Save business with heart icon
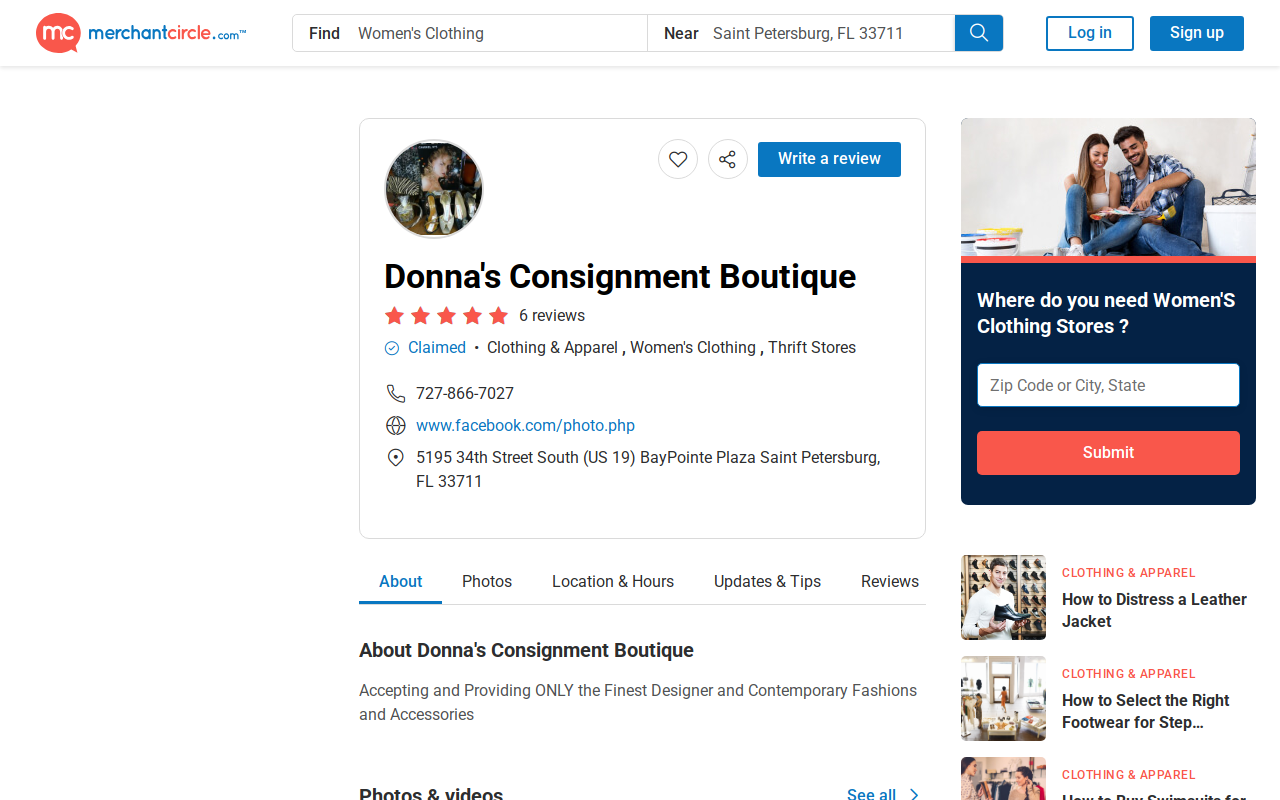Viewport: 1280px width, 800px height. click(x=678, y=159)
